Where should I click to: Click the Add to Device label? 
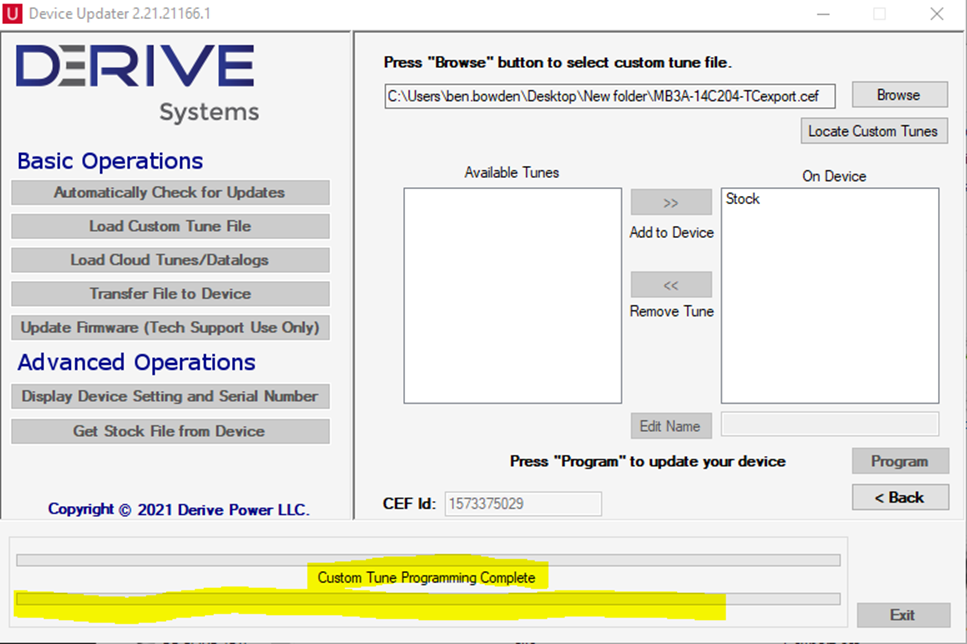click(x=672, y=233)
